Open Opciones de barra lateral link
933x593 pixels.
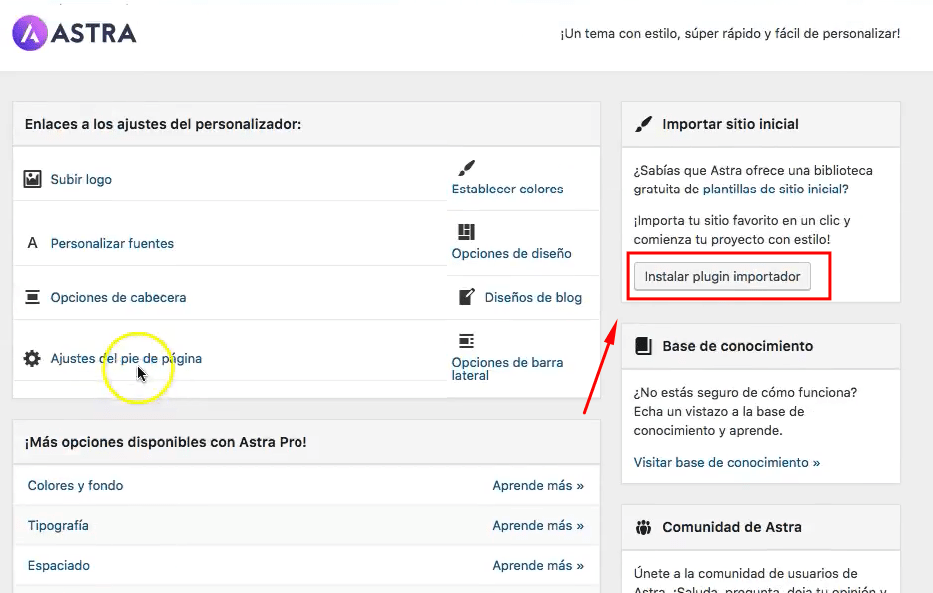coord(508,369)
